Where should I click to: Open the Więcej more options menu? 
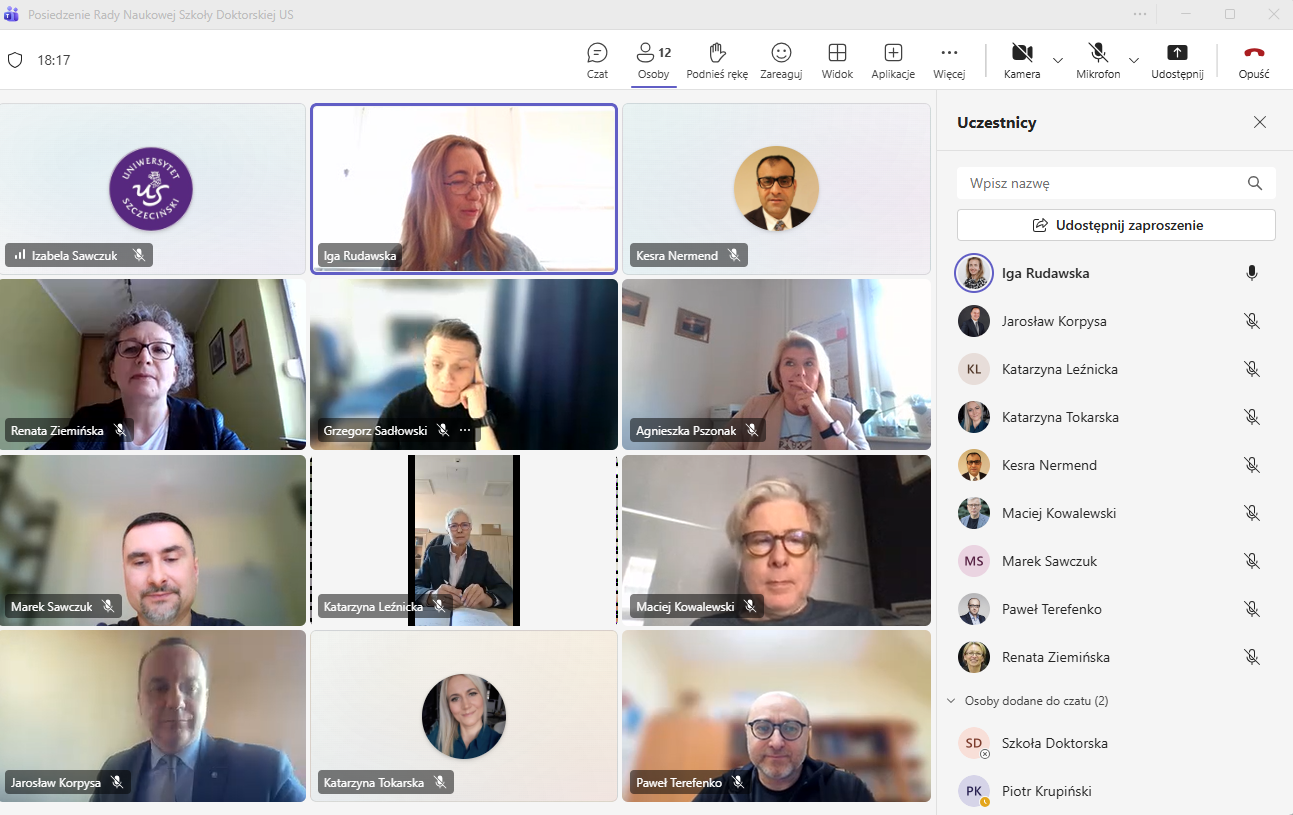tap(949, 60)
